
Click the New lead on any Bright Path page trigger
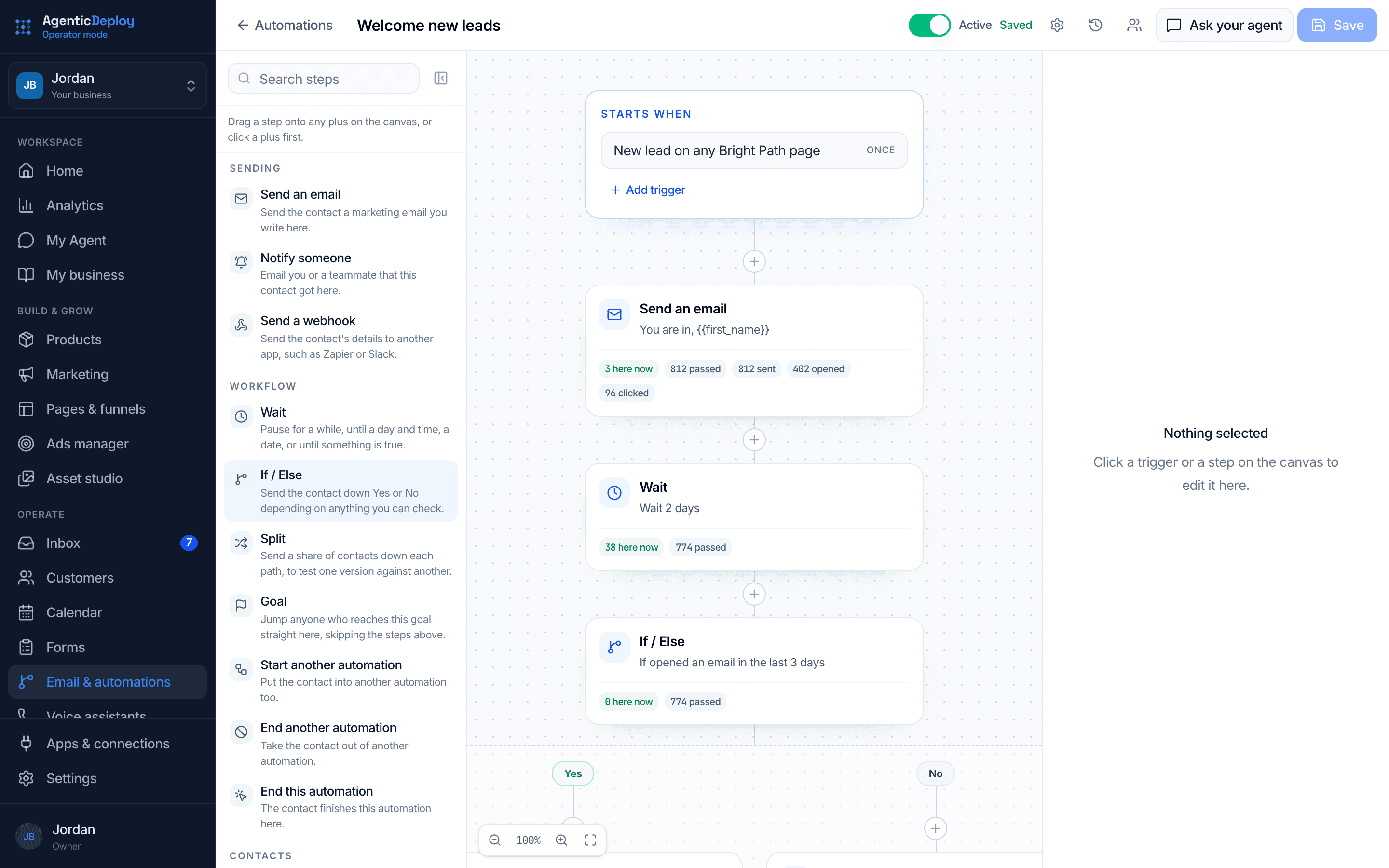[754, 150]
